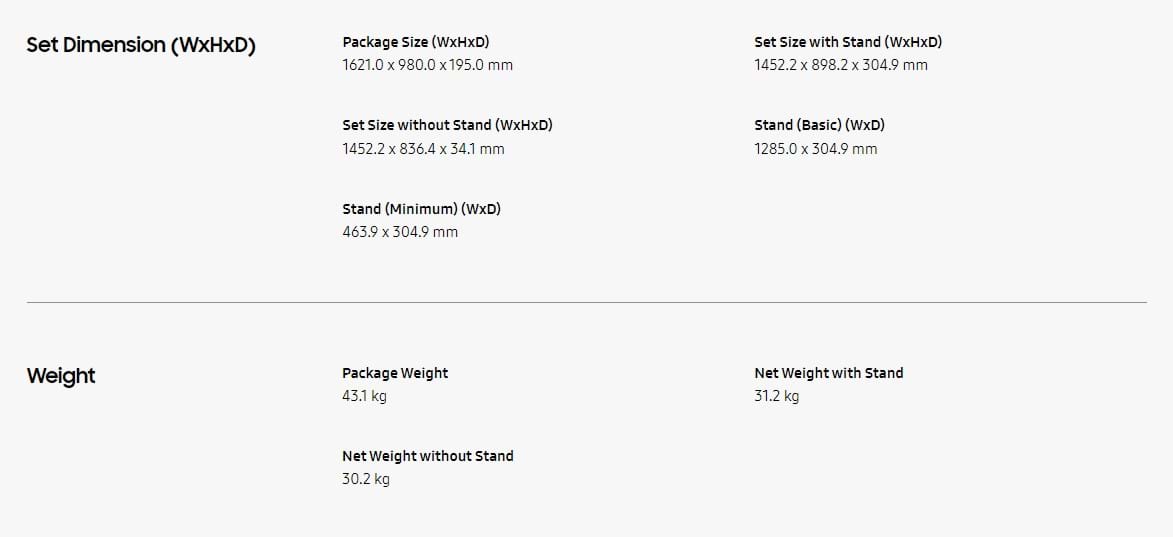Click the Weight section heading
Viewport: 1173px width, 537px height.
pyautogui.click(x=61, y=376)
